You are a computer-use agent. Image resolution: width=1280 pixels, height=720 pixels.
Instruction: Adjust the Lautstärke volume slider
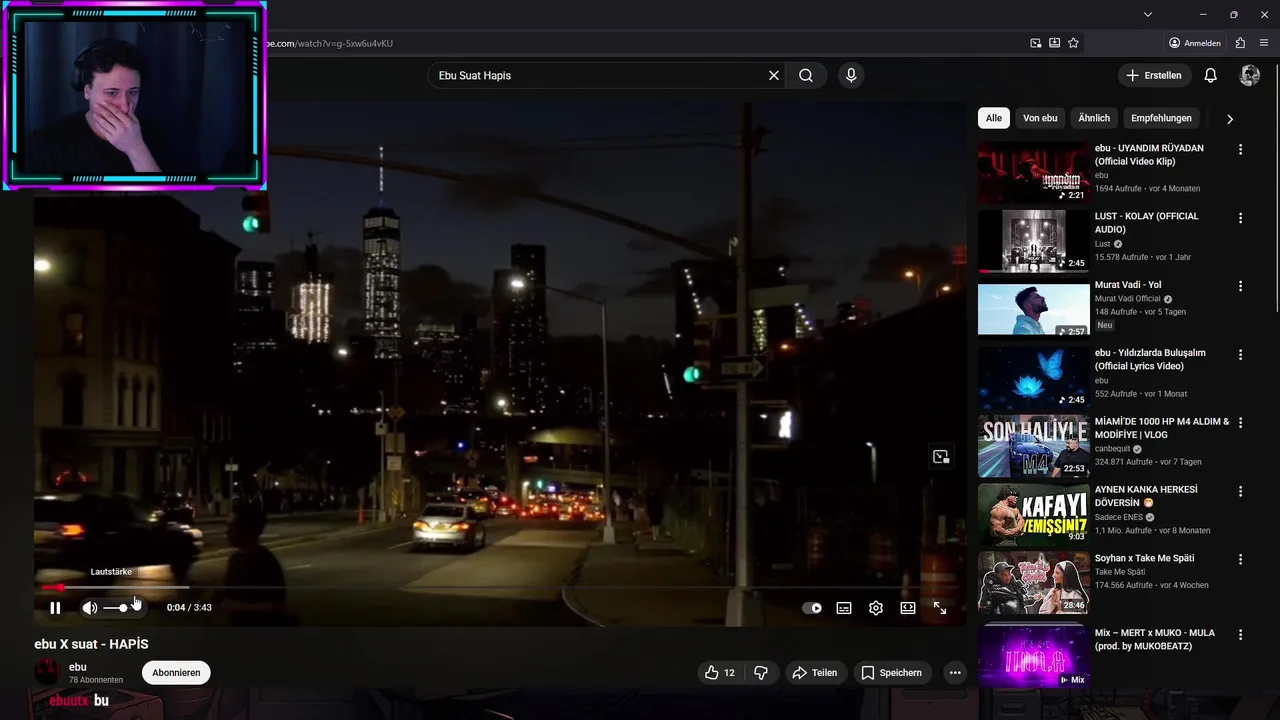116,608
